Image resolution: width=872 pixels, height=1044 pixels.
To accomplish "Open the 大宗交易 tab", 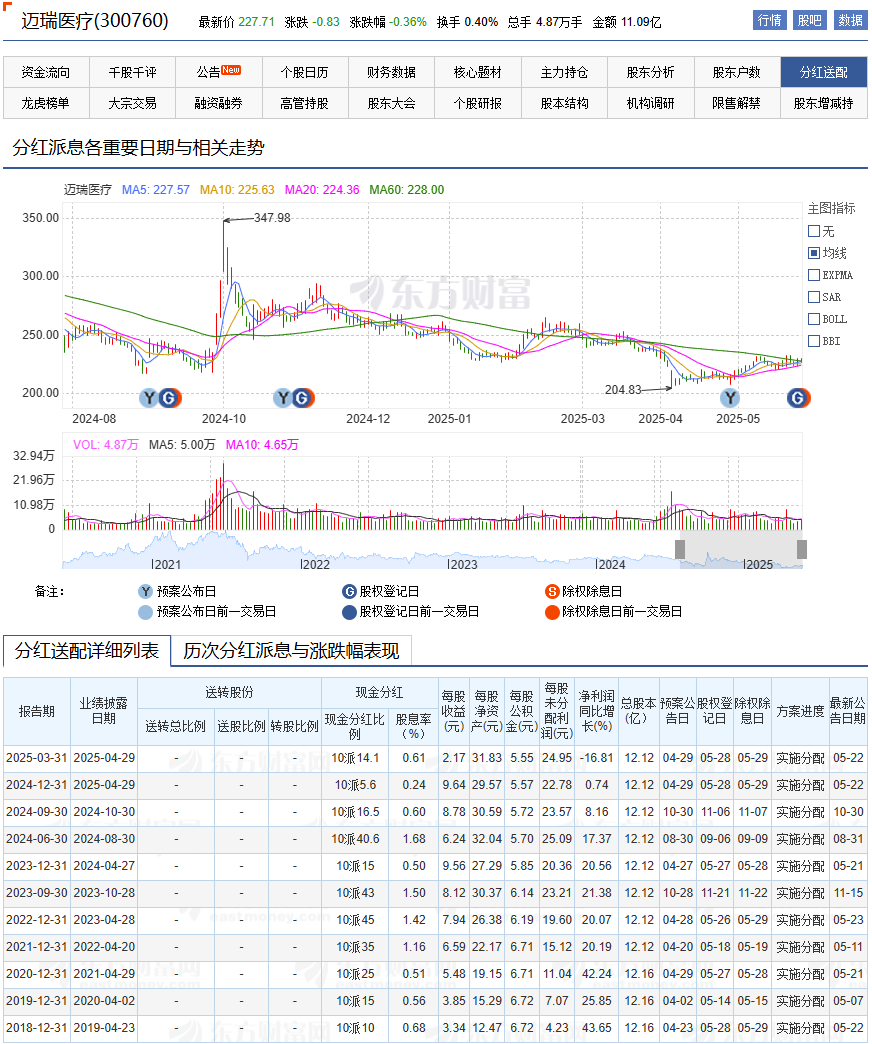I will [x=132, y=103].
